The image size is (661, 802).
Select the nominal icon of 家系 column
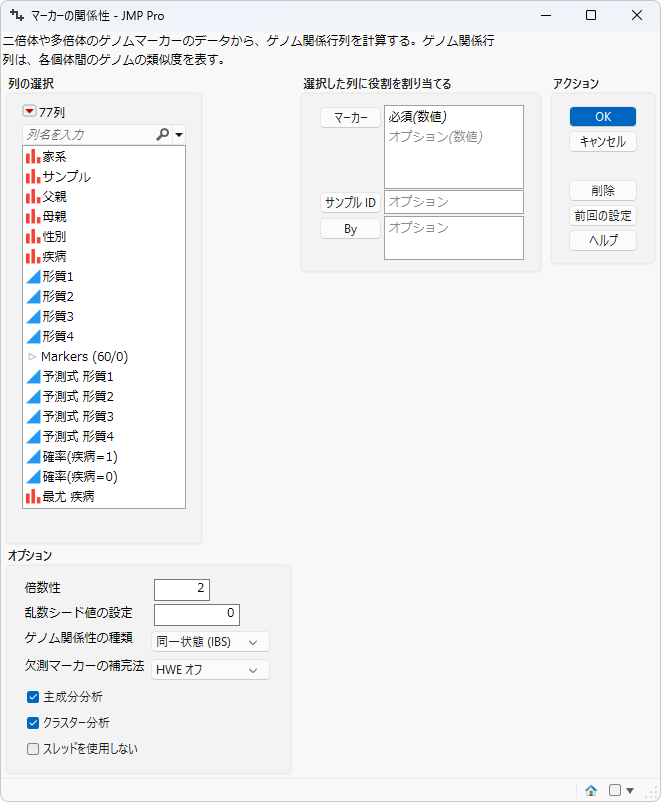[x=33, y=157]
